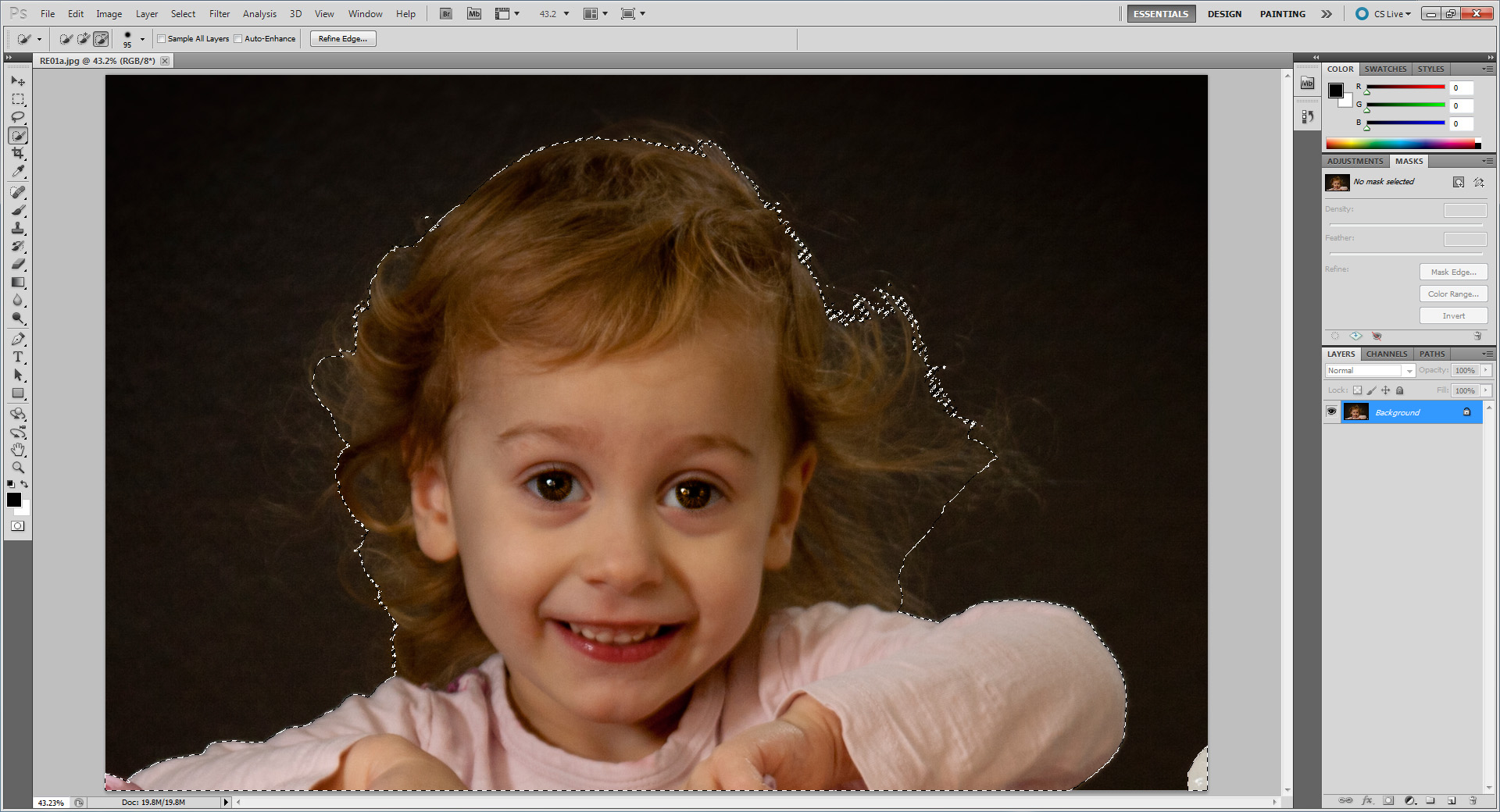Open the layer blend mode Normal dropdown
1500x812 pixels.
[1370, 371]
